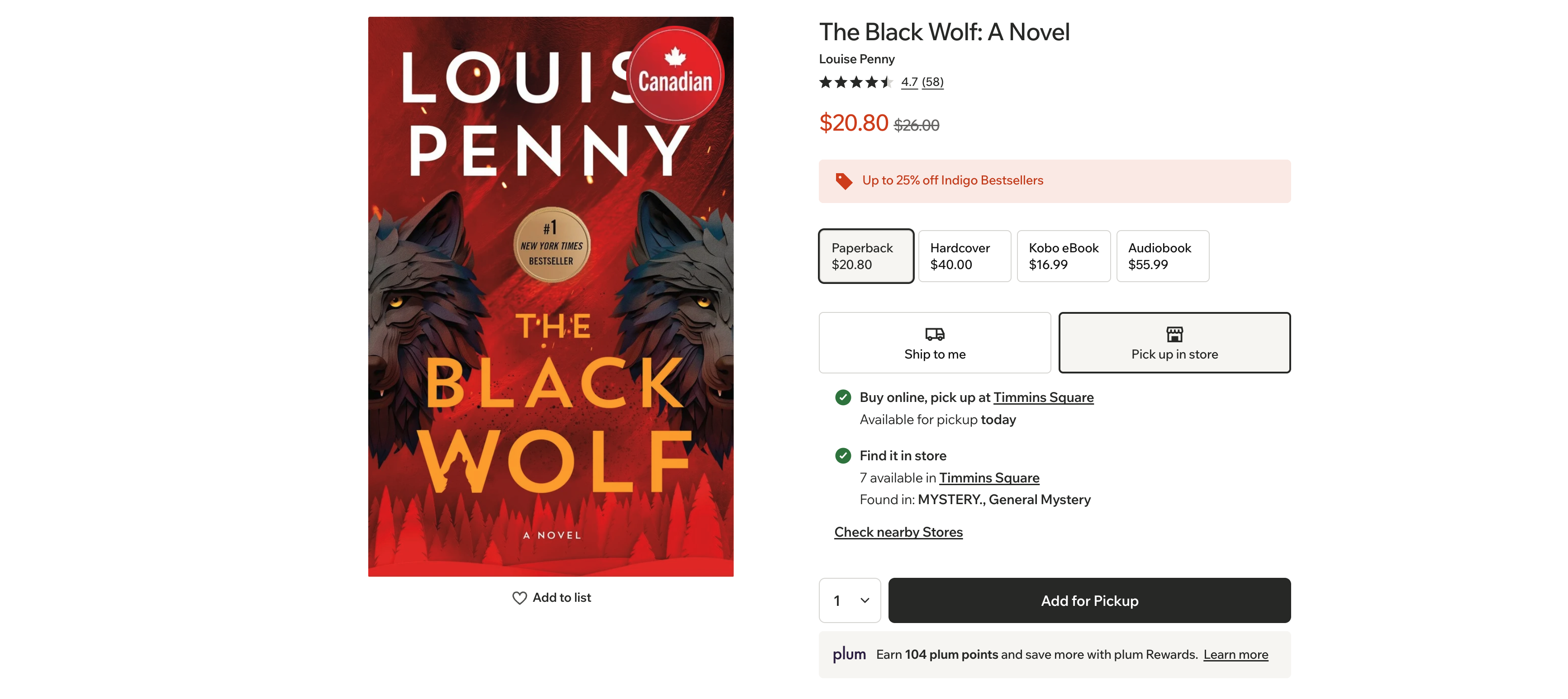The image size is (1568, 699).
Task: Switch to Pick up in store
Action: point(1174,343)
